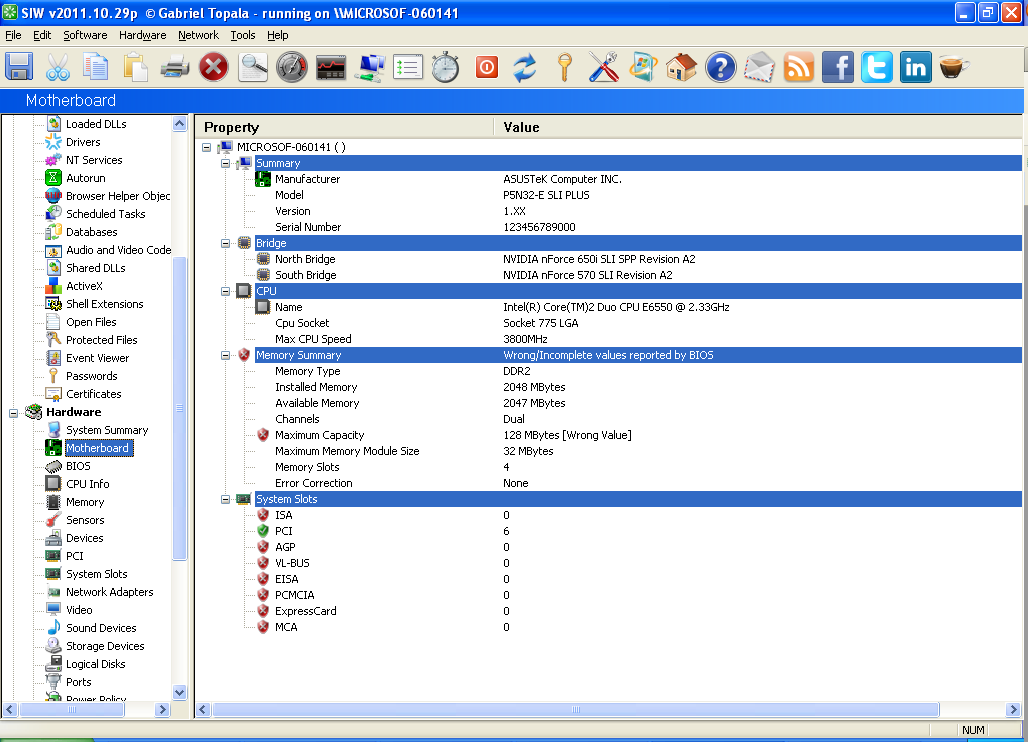Click the checklist toolbar icon

tap(408, 67)
